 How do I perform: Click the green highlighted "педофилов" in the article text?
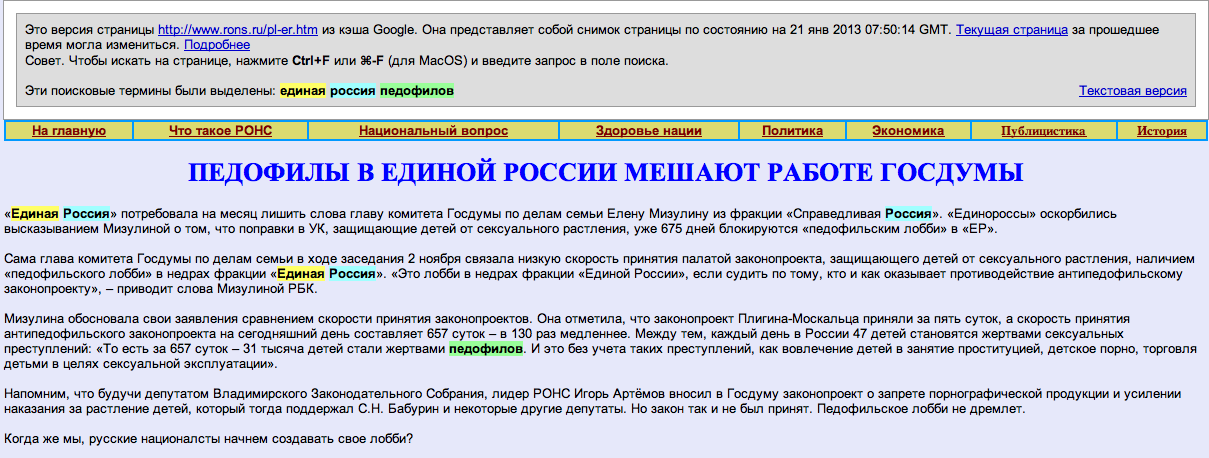pos(485,350)
